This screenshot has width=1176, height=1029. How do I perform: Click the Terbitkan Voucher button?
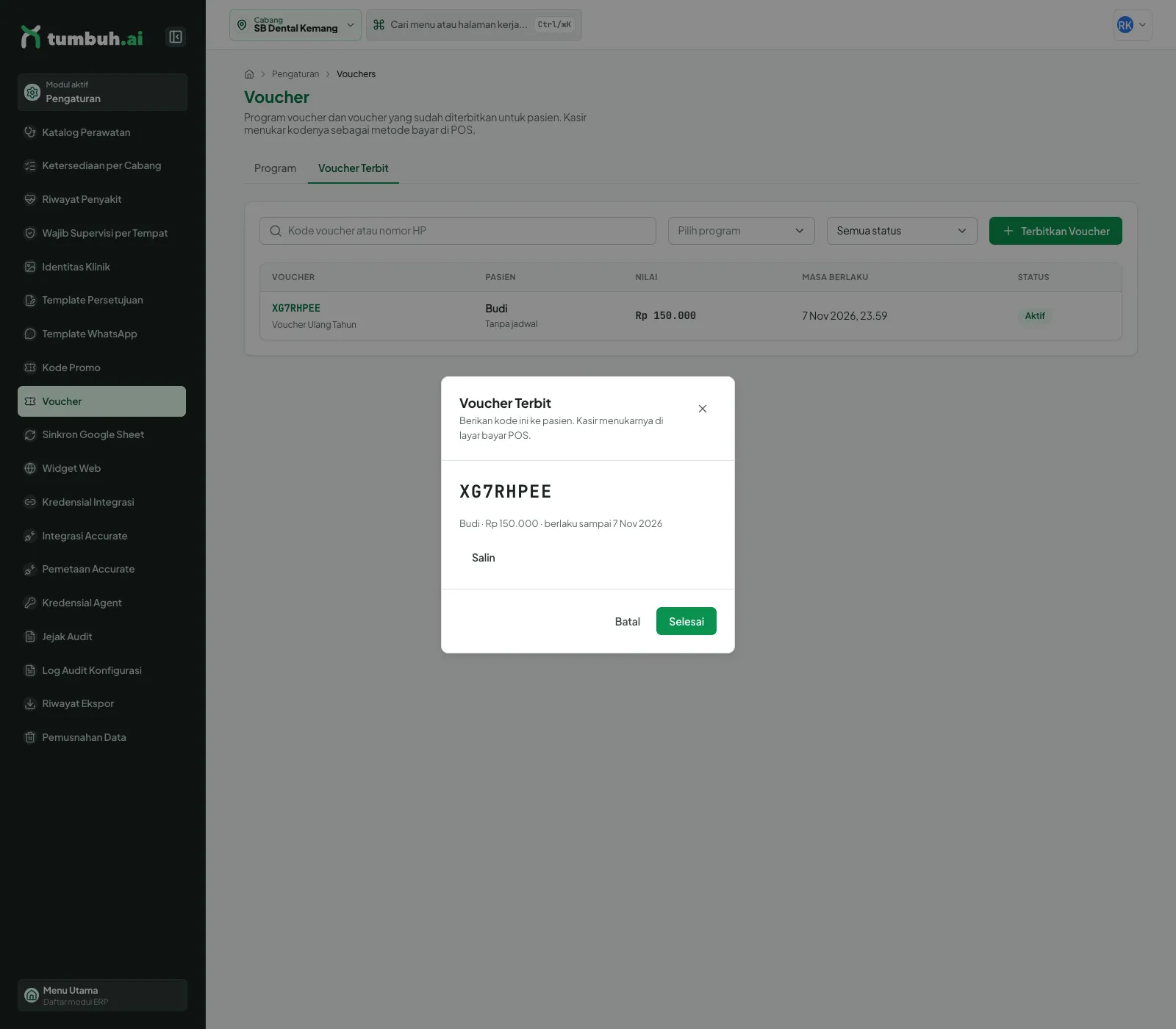pos(1055,231)
